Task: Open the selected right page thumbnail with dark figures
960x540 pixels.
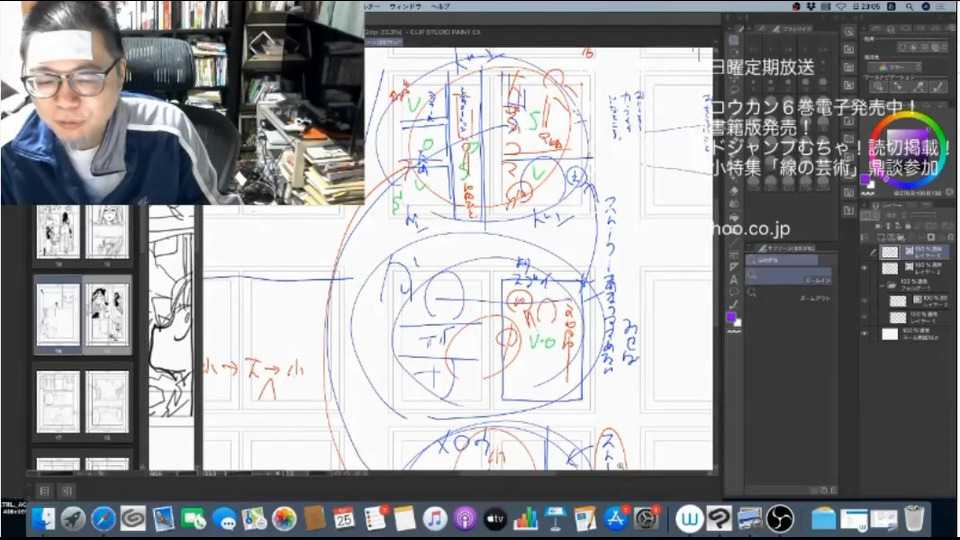Action: click(x=107, y=314)
